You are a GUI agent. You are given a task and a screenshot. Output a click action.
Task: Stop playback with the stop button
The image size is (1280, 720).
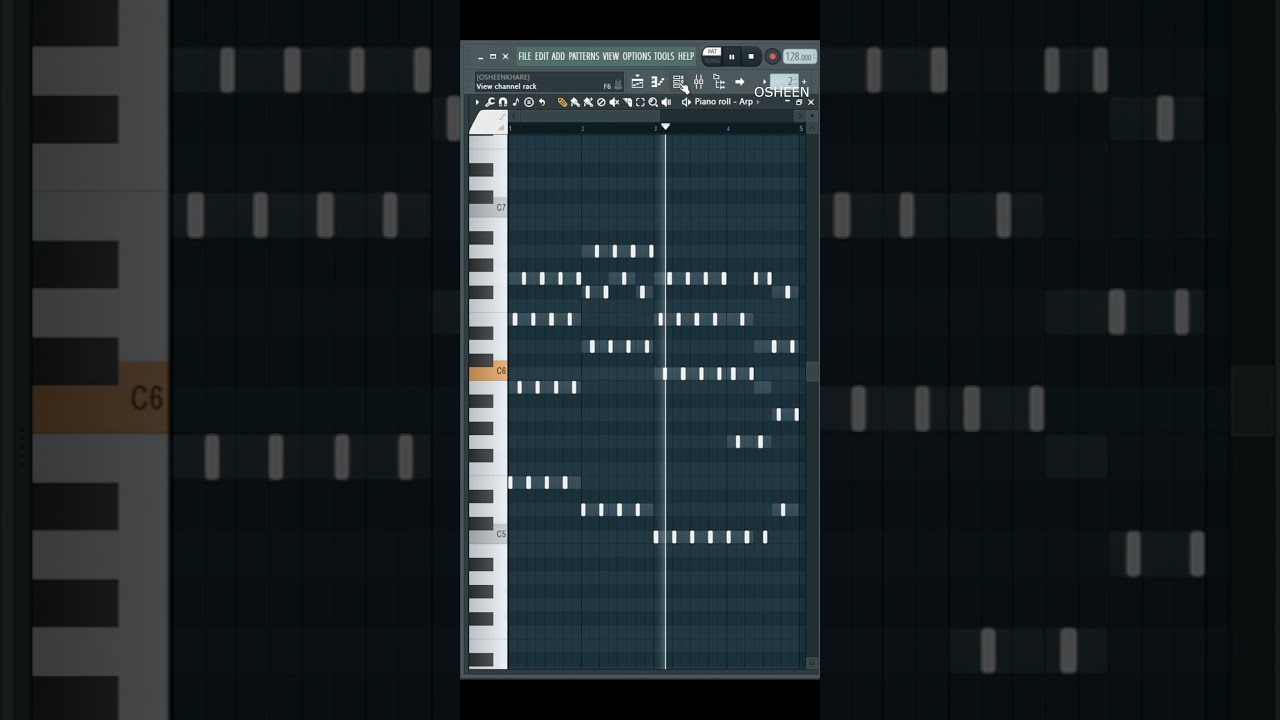(x=751, y=57)
